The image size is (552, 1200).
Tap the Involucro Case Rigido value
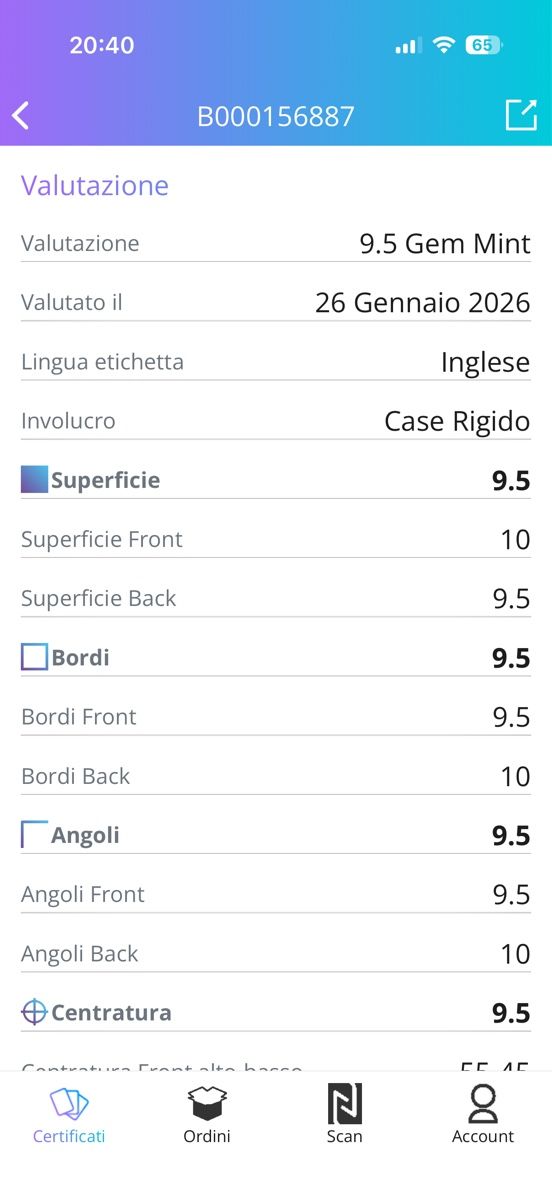point(457,421)
